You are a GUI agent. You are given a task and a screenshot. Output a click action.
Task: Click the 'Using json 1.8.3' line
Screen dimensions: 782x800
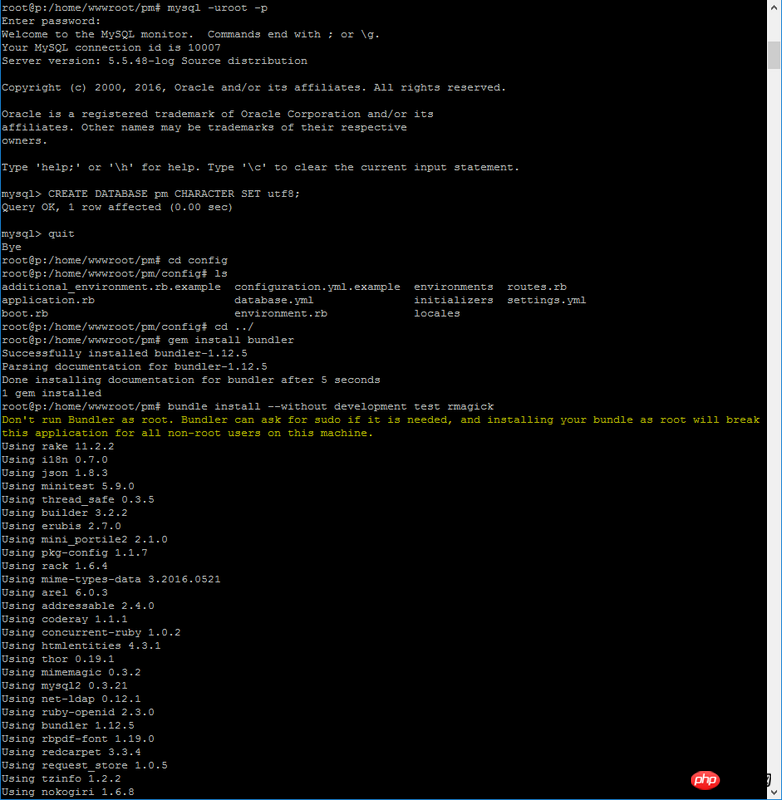click(x=55, y=472)
